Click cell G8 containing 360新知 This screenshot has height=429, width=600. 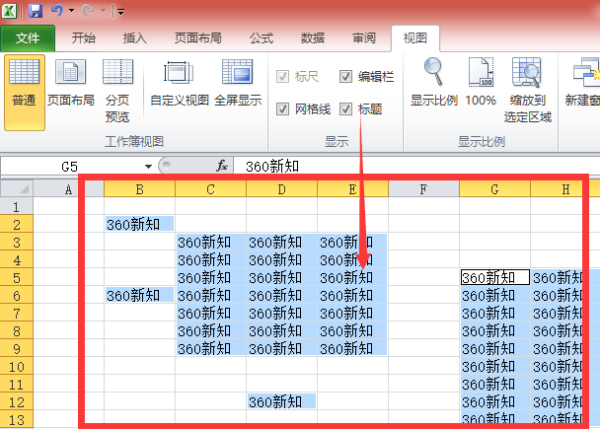[x=494, y=331]
